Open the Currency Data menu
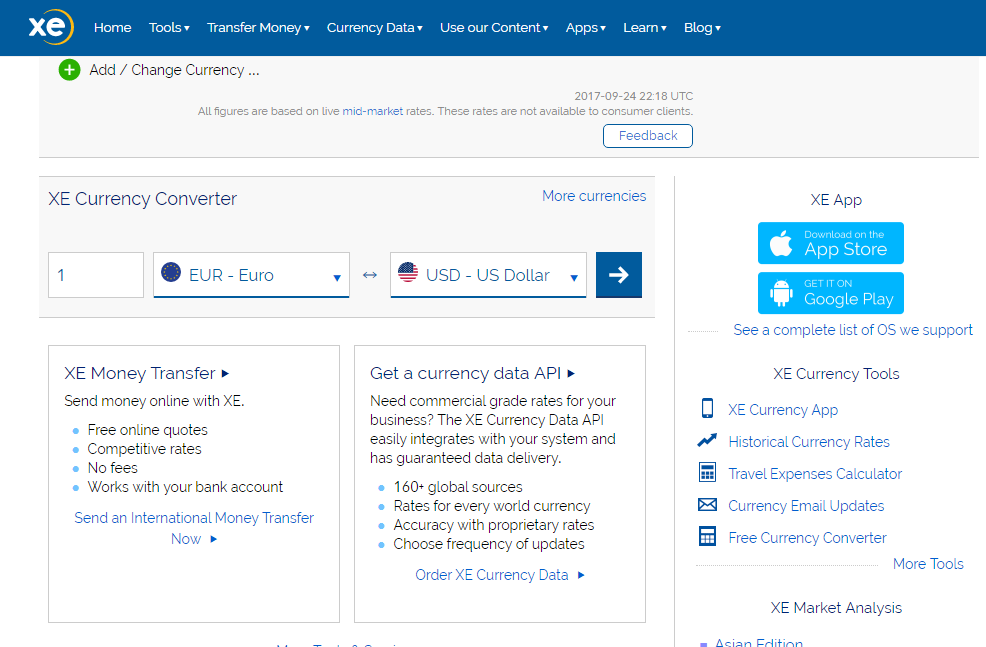The height and width of the screenshot is (647, 986). click(x=374, y=28)
